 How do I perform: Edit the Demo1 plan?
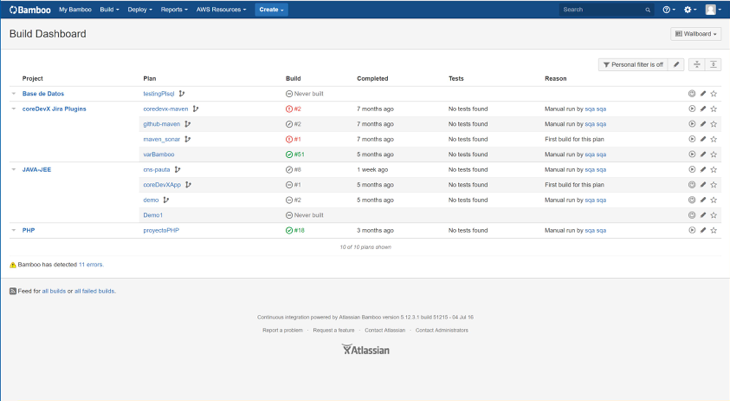coord(703,215)
